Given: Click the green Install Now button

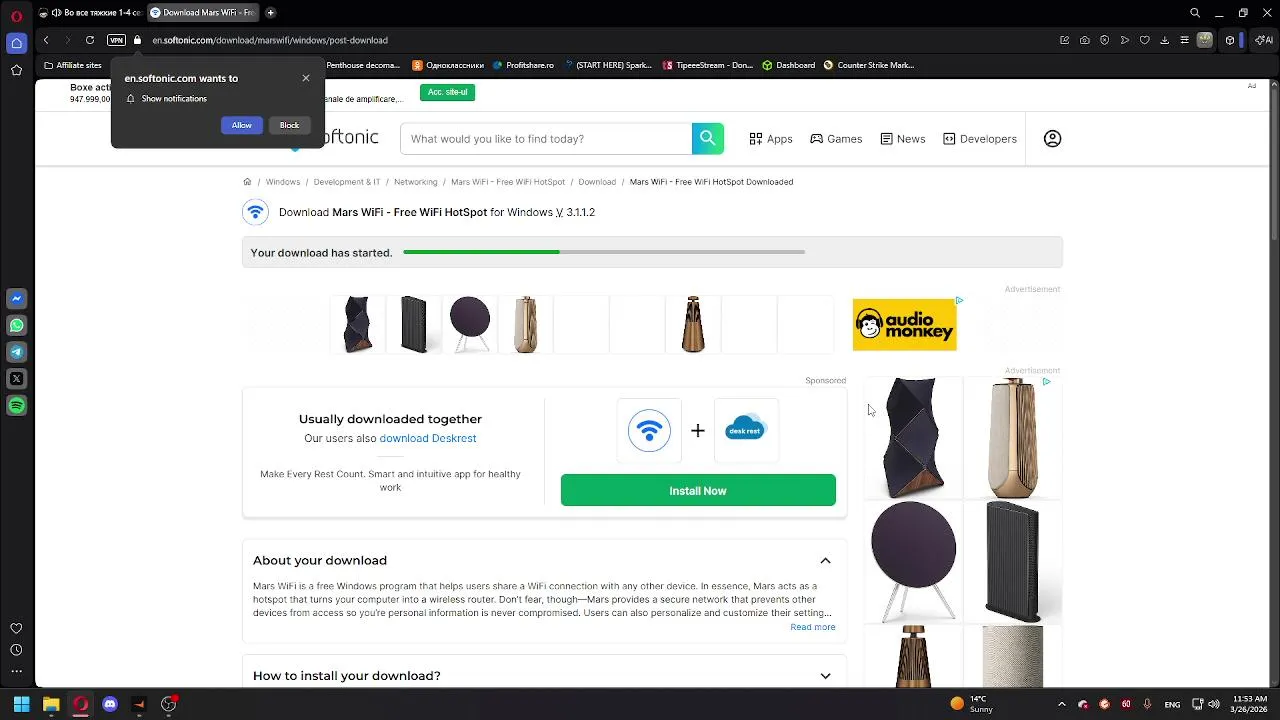Looking at the screenshot, I should pos(698,490).
